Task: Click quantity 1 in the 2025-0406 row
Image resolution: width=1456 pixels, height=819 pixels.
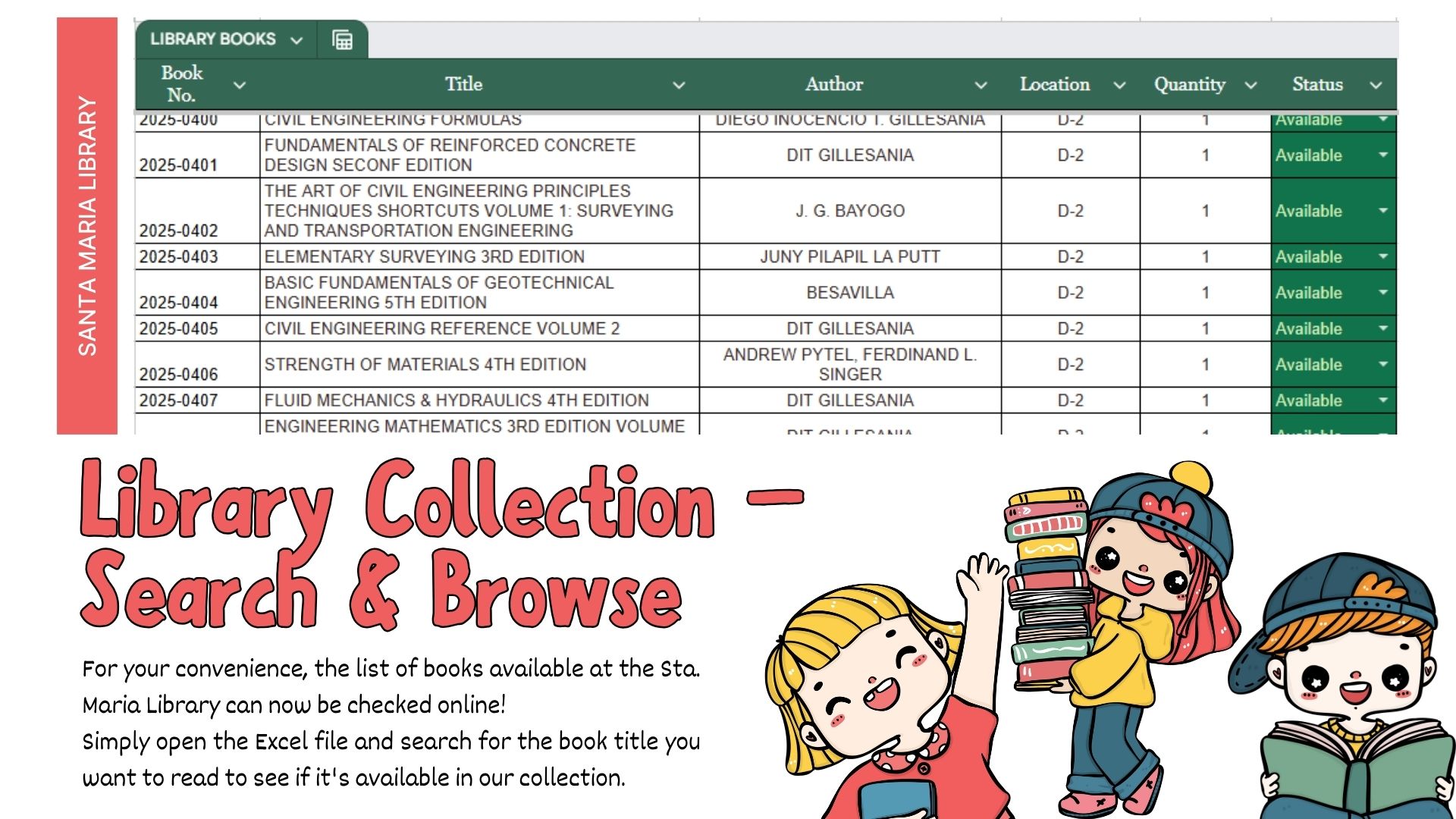Action: (x=1205, y=364)
